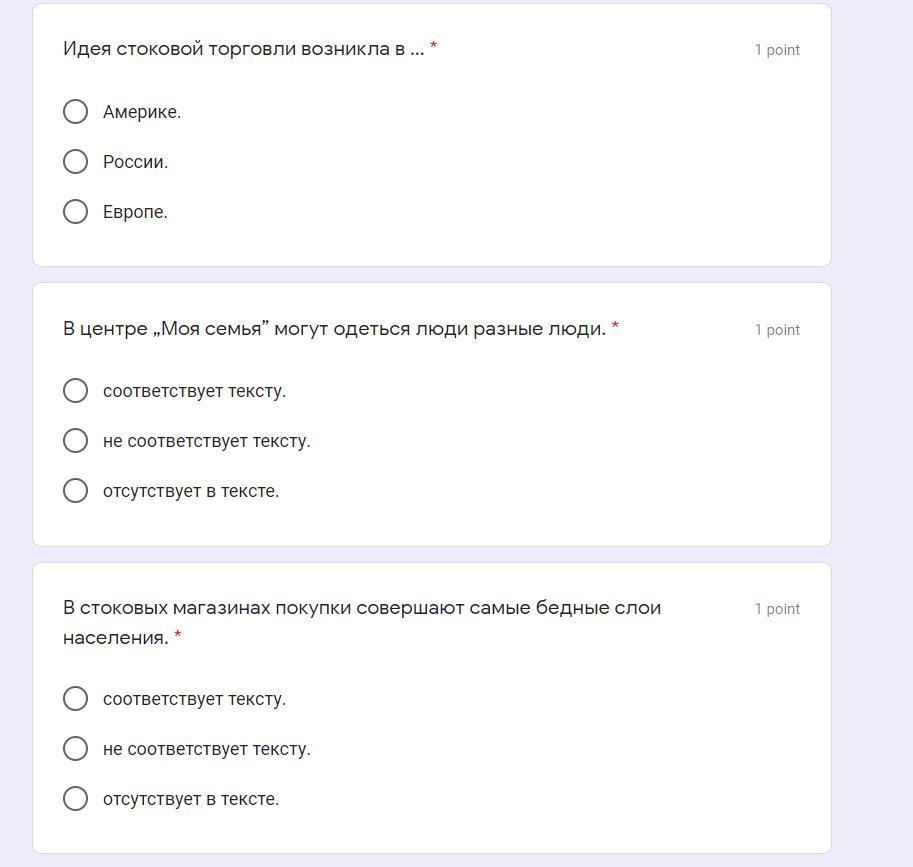Select the "Америке." radio button
This screenshot has width=913, height=867.
pyautogui.click(x=75, y=111)
